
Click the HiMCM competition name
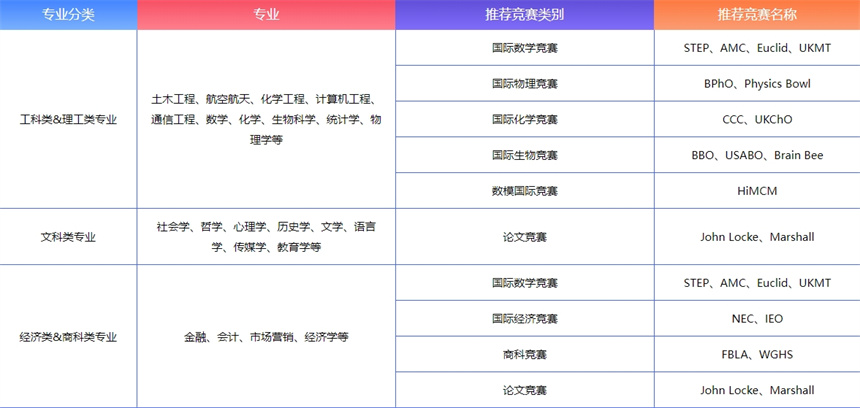[x=757, y=190]
